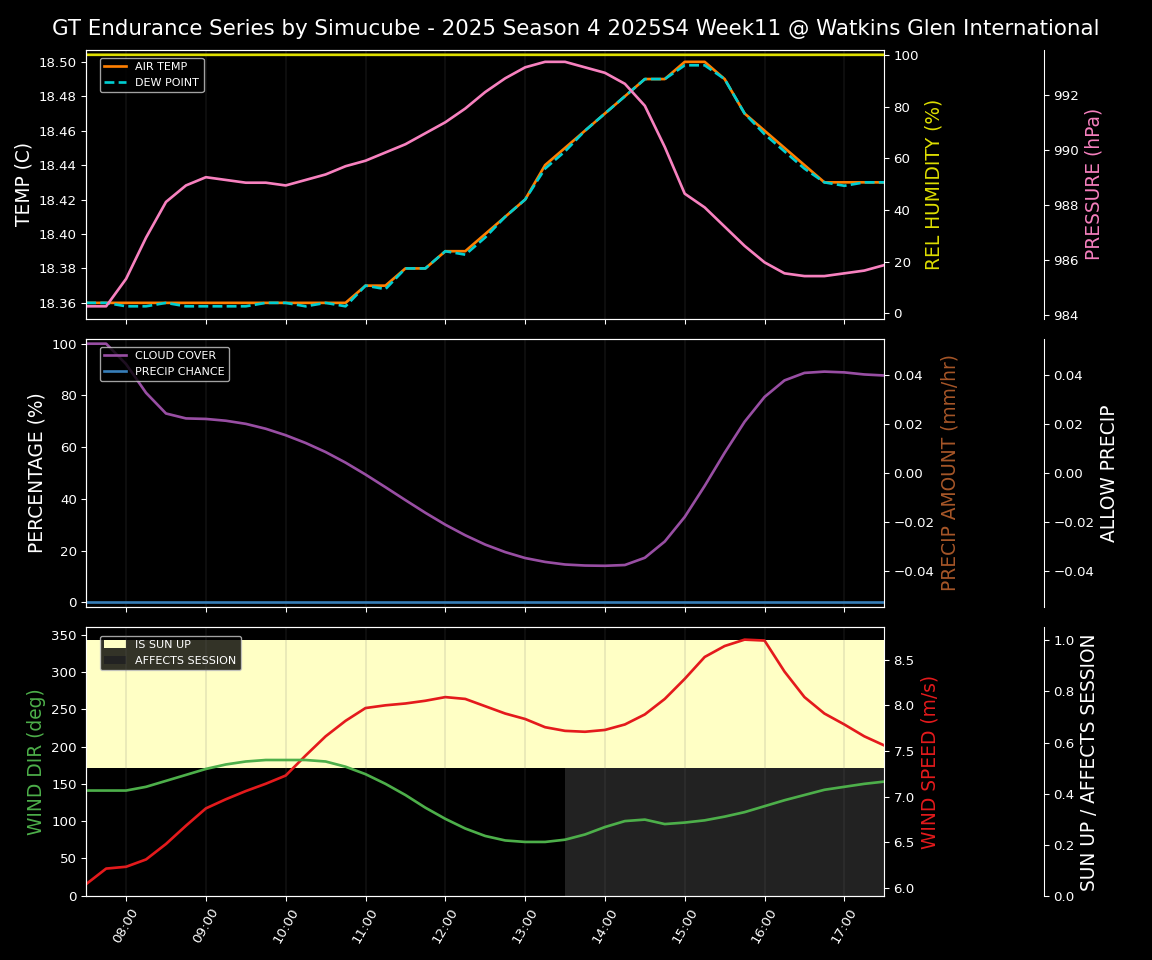
Task: Select the PRECIP CHANCE legend line swatch
Action: (x=116, y=372)
